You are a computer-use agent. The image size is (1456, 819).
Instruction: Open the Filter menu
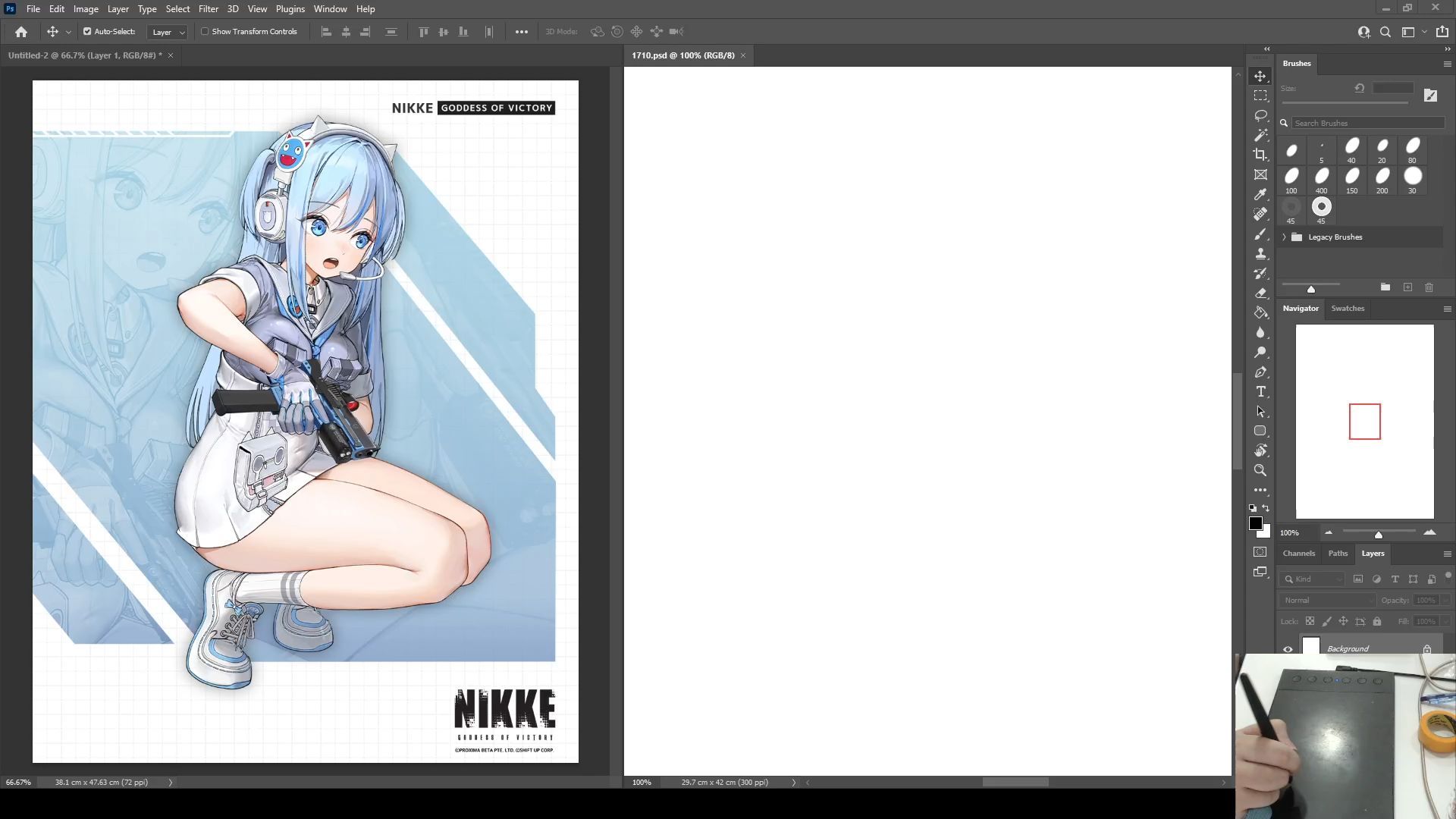[209, 9]
